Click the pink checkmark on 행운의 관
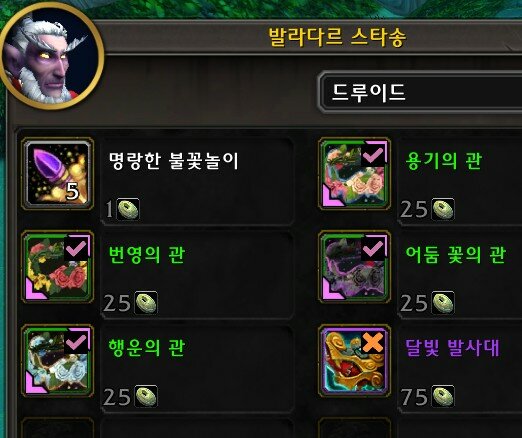The width and height of the screenshot is (522, 438). pos(76,341)
